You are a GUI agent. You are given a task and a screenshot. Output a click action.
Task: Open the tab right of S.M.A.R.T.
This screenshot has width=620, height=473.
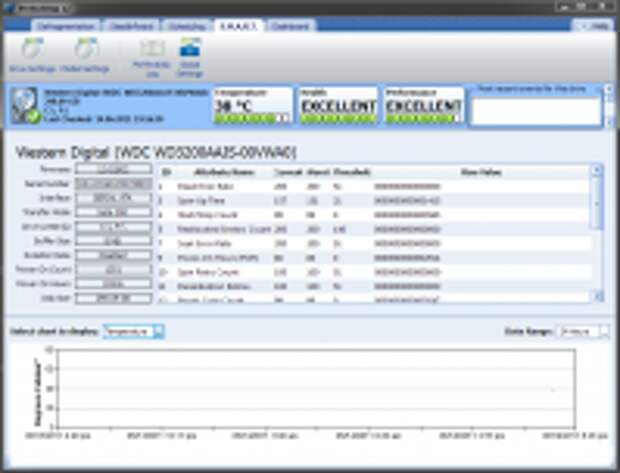click(291, 26)
